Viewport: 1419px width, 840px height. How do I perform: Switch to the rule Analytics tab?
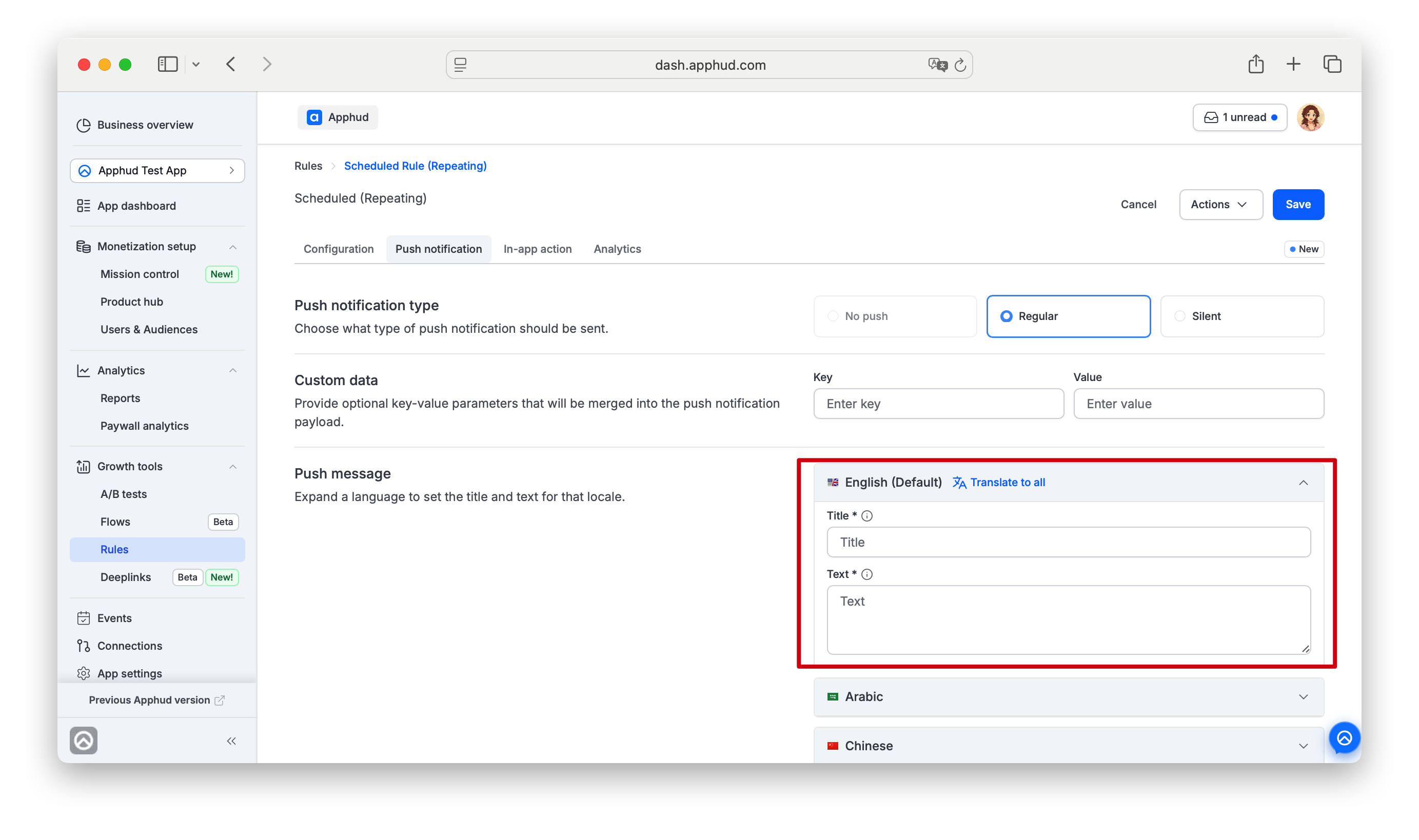(617, 249)
